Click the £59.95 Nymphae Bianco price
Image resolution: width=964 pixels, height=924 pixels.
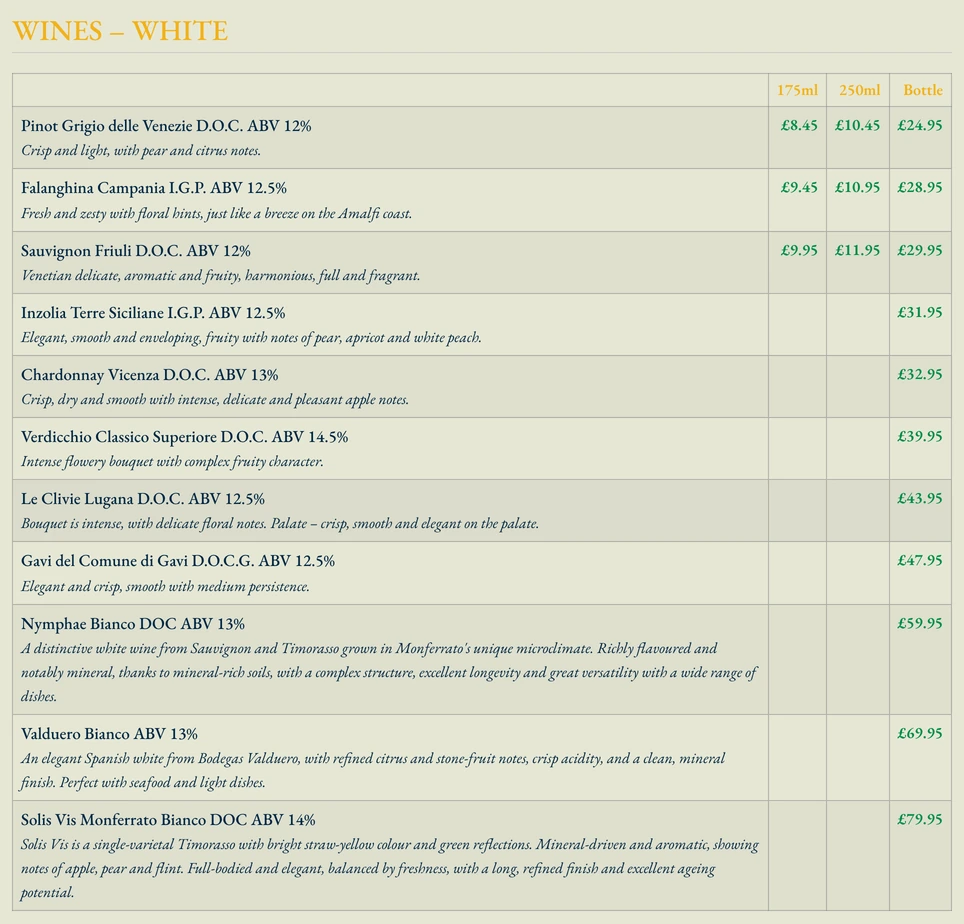[919, 623]
